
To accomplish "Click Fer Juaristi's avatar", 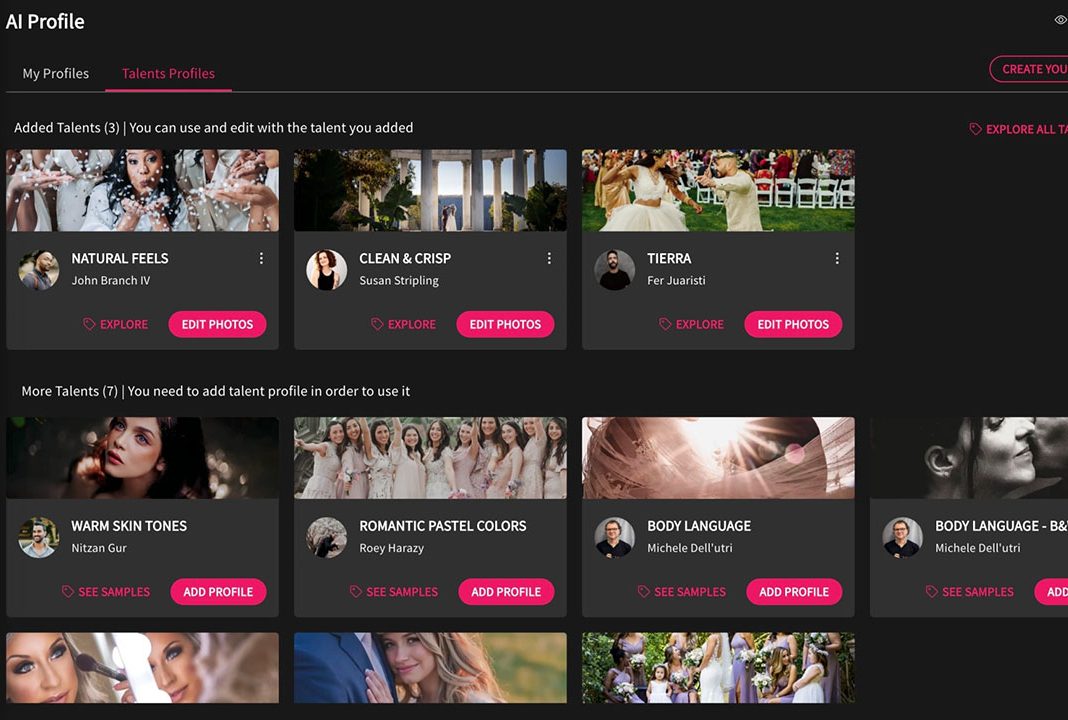I will [x=615, y=270].
